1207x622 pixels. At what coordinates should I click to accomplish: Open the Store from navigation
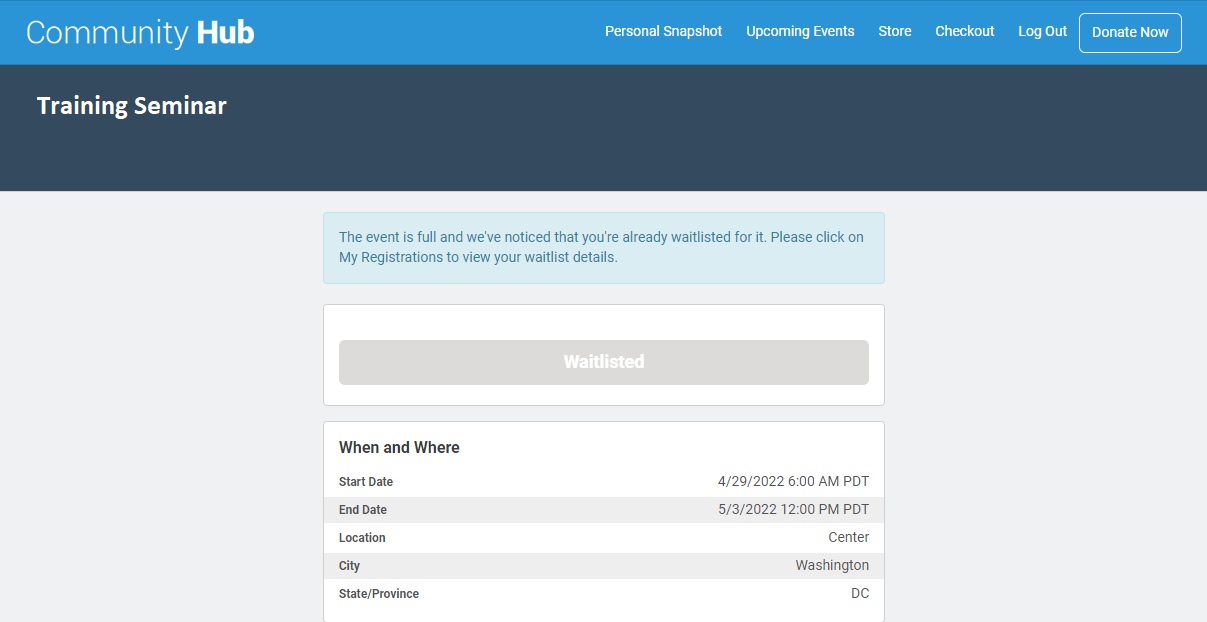coord(894,32)
